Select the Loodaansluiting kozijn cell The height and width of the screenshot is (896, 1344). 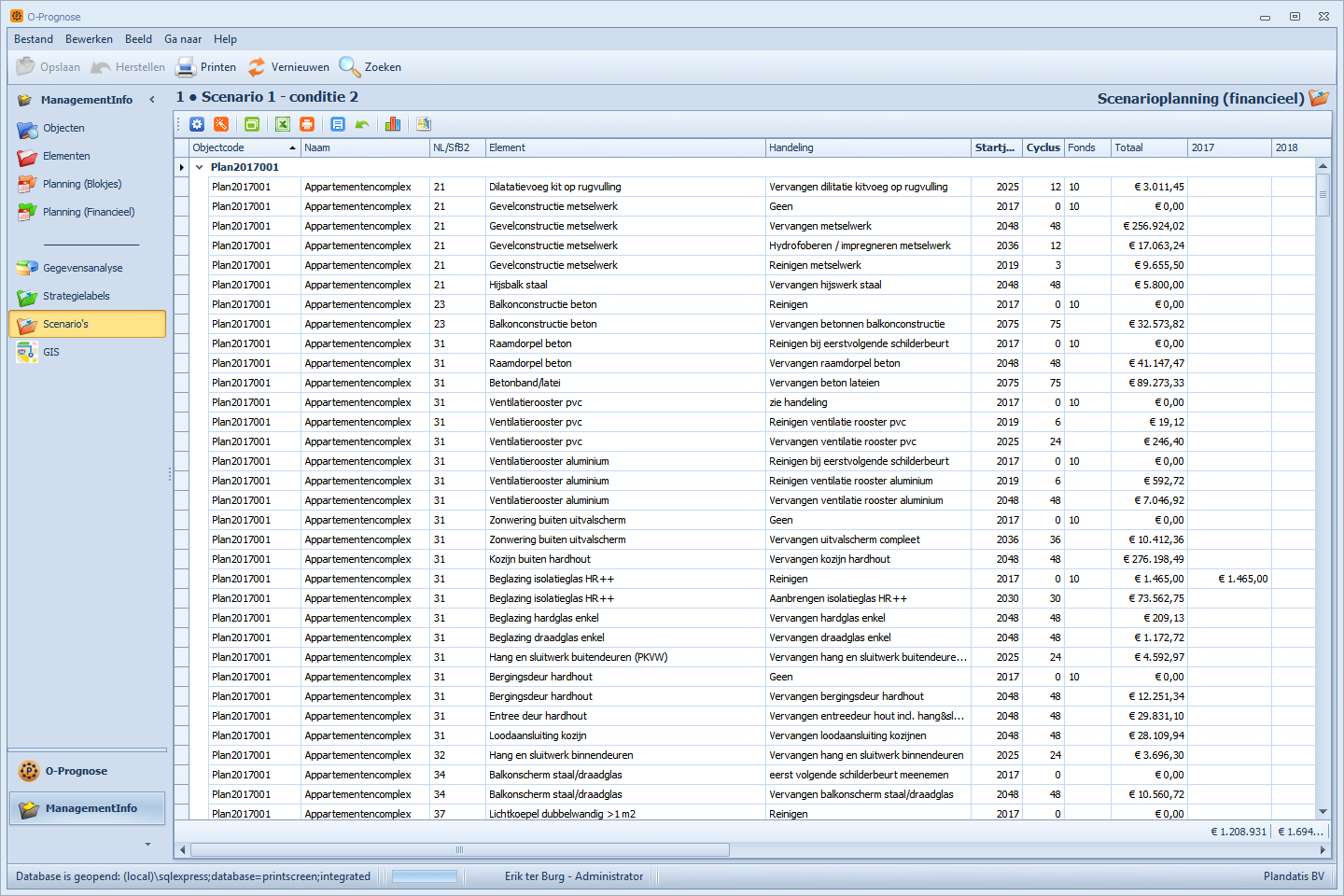pos(625,735)
